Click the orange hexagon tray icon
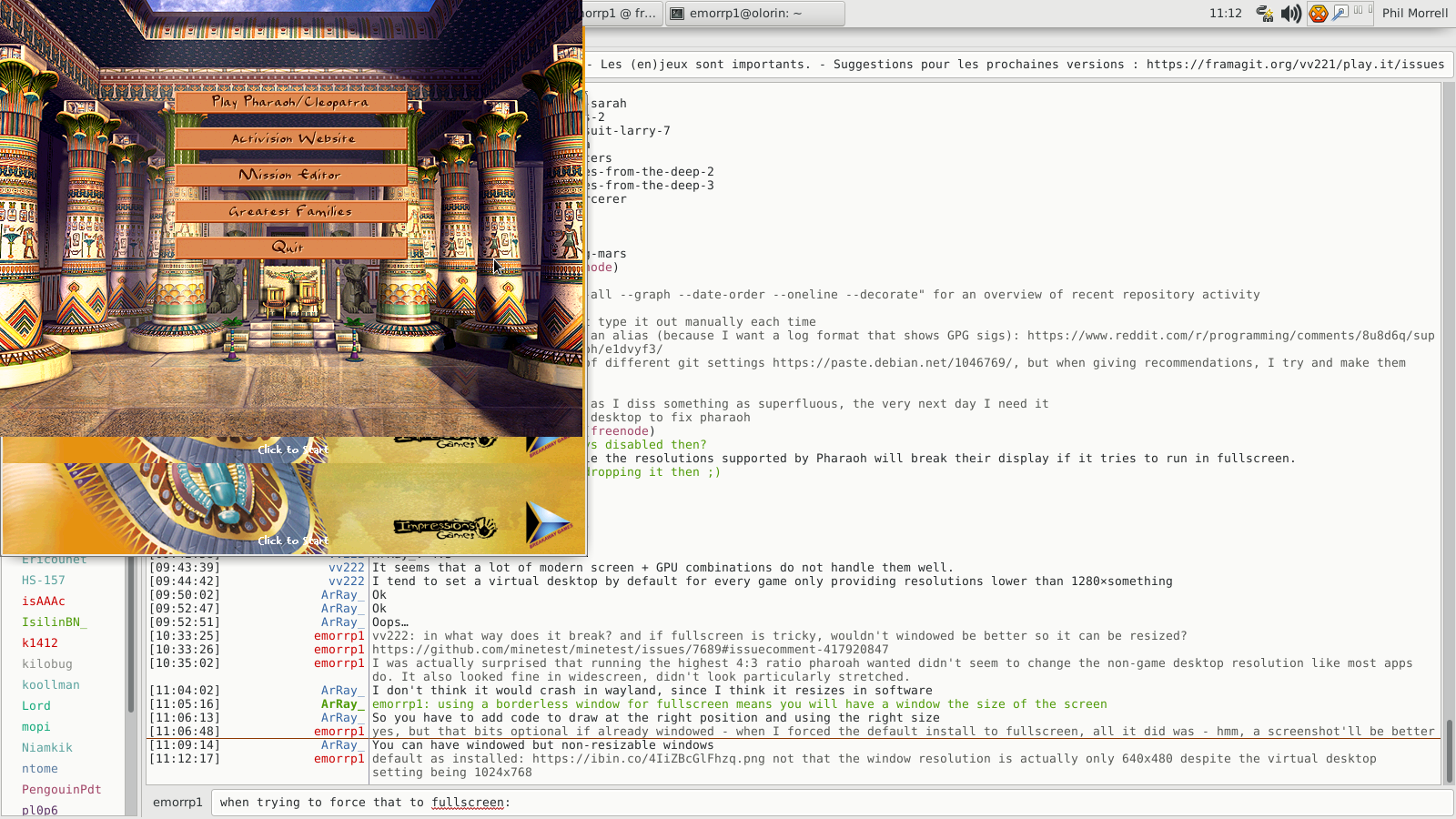 [1318, 13]
